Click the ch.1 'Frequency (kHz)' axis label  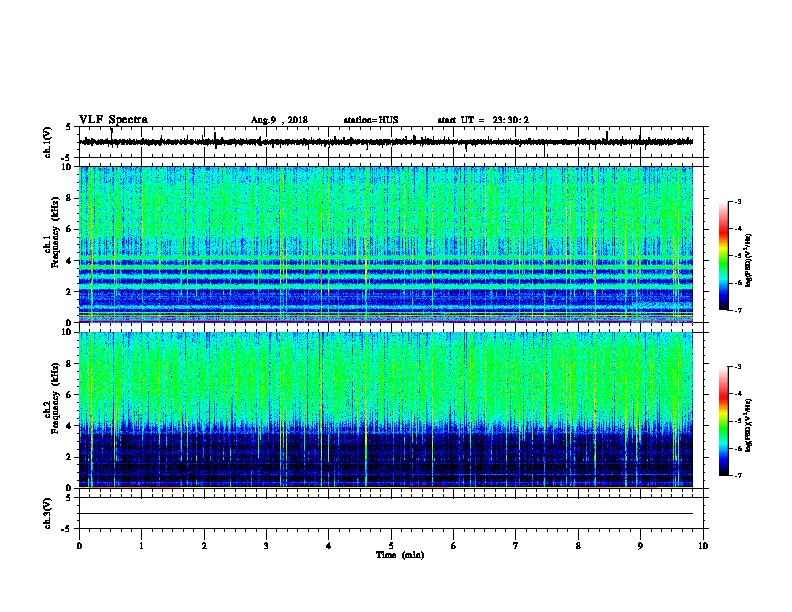click(x=55, y=233)
